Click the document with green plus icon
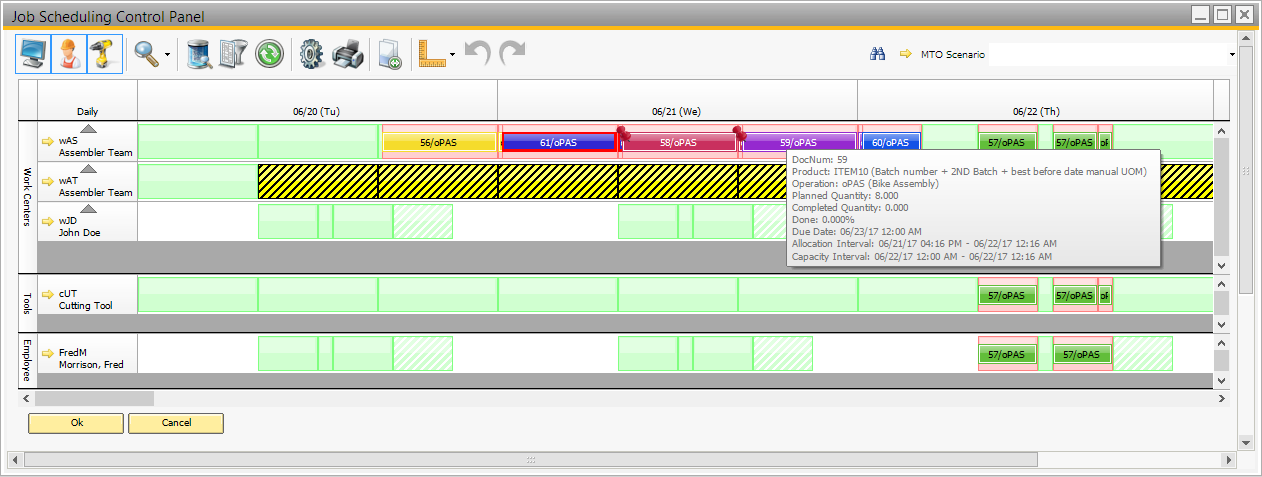Viewport: 1262px width, 477px height. [389, 54]
